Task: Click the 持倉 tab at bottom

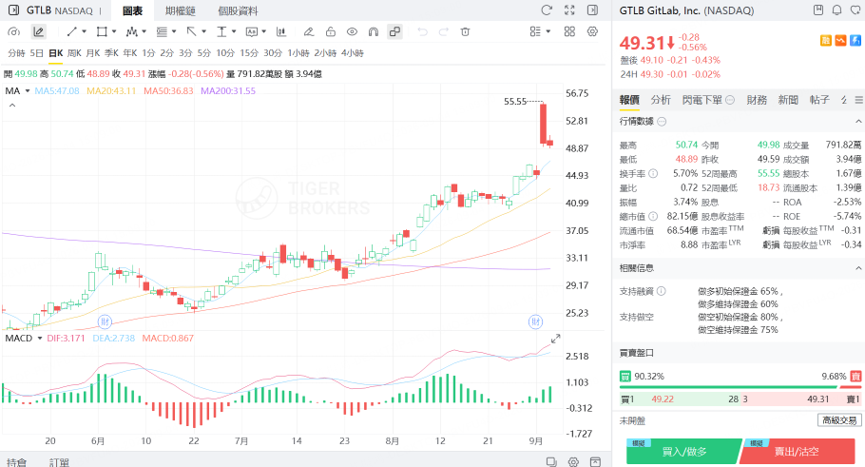Action: (x=17, y=462)
